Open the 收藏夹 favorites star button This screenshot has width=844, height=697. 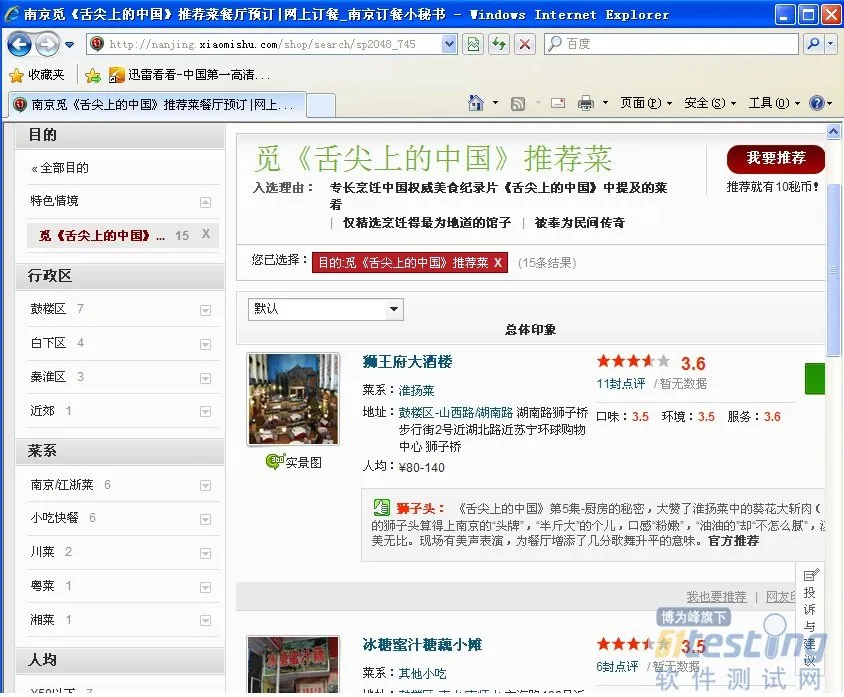(37, 75)
